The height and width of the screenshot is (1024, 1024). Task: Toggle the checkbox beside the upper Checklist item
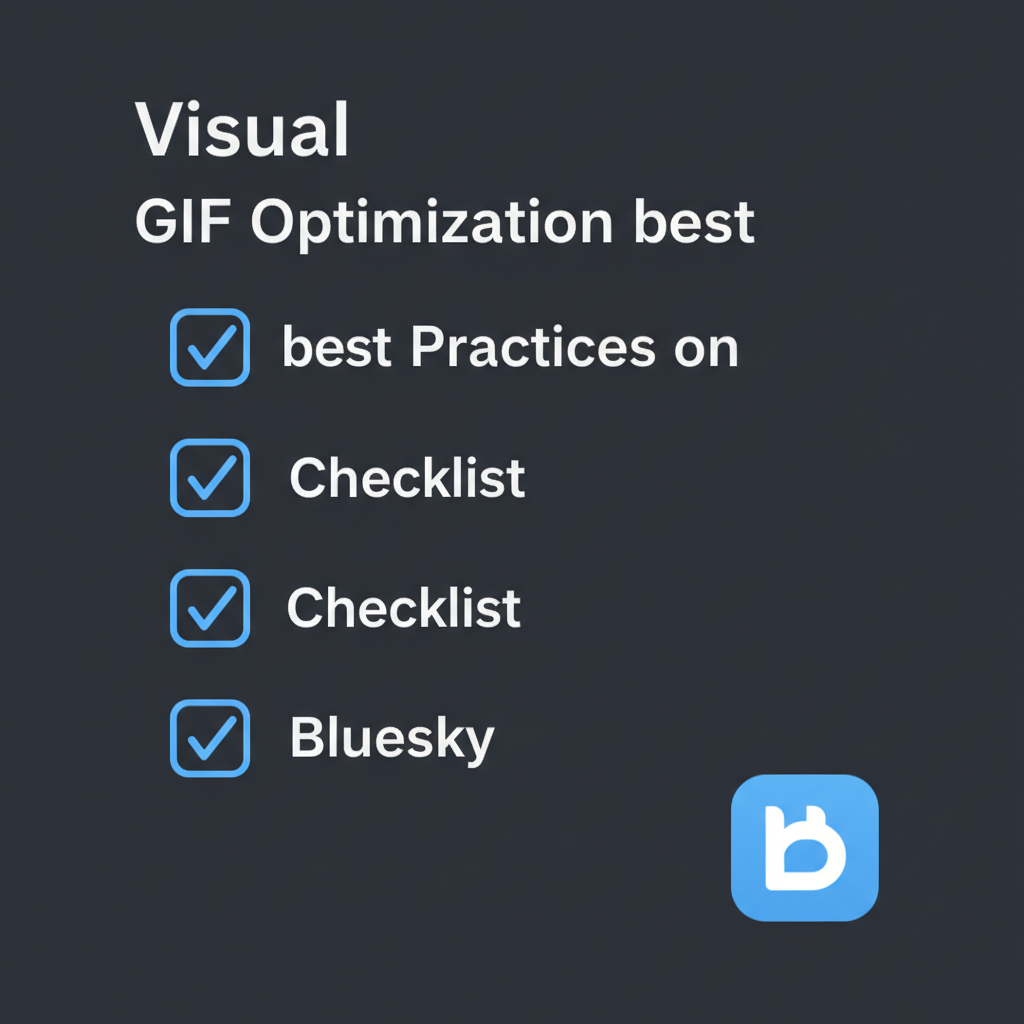210,478
